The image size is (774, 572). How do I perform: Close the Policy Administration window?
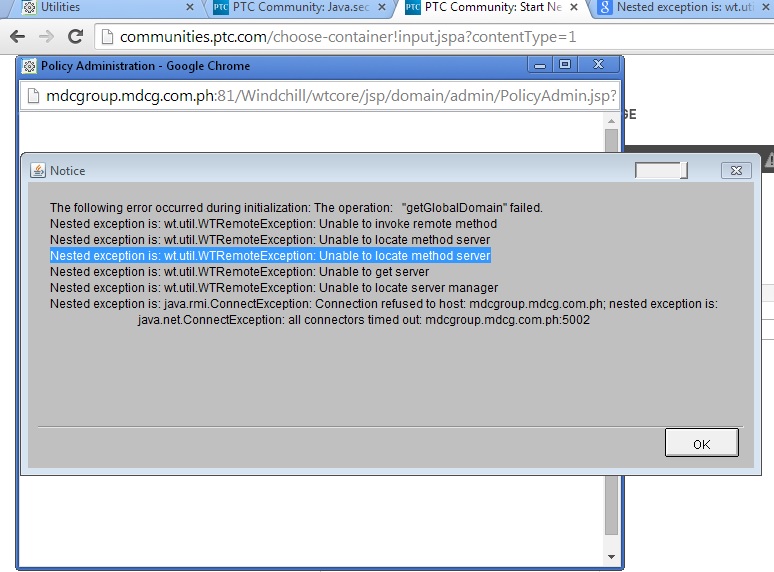click(598, 65)
